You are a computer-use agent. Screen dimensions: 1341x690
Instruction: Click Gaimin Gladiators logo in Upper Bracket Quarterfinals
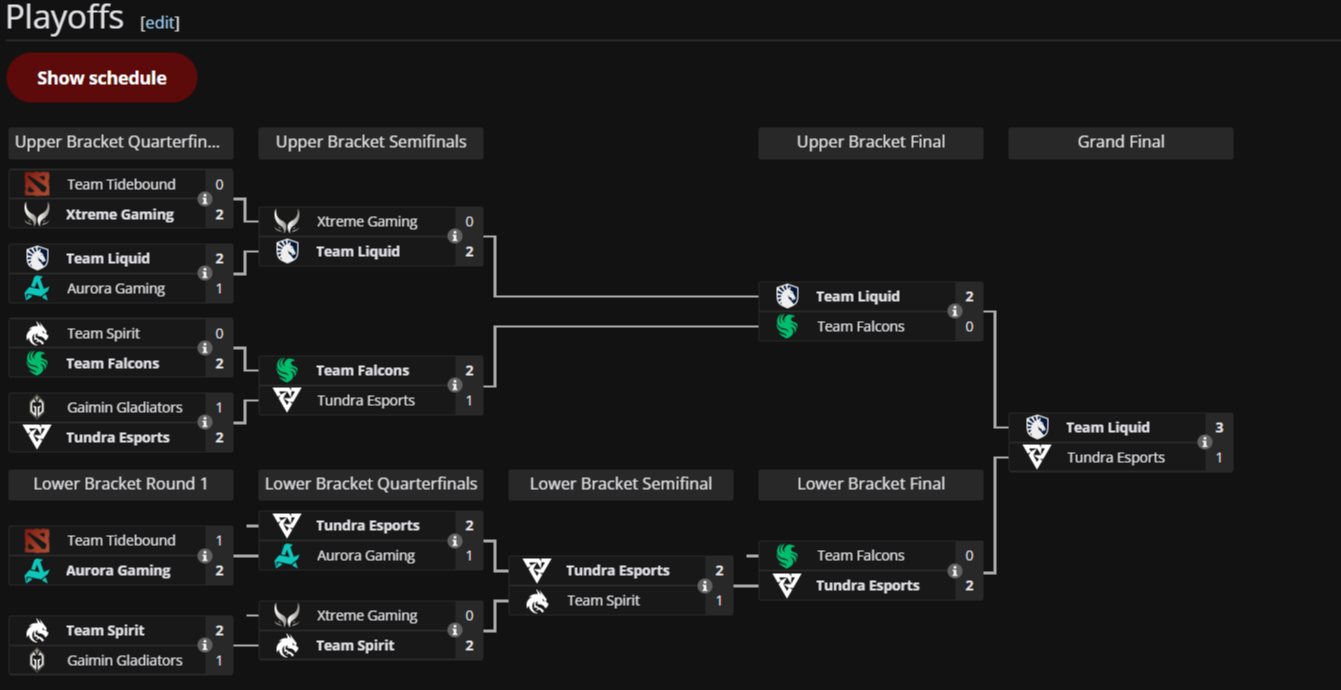[37, 407]
